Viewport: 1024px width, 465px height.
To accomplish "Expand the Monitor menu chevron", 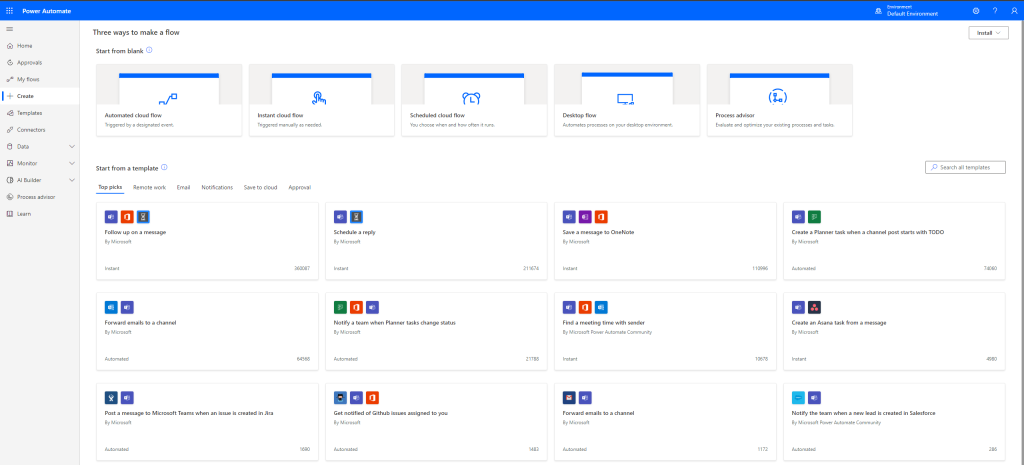I will pos(72,163).
